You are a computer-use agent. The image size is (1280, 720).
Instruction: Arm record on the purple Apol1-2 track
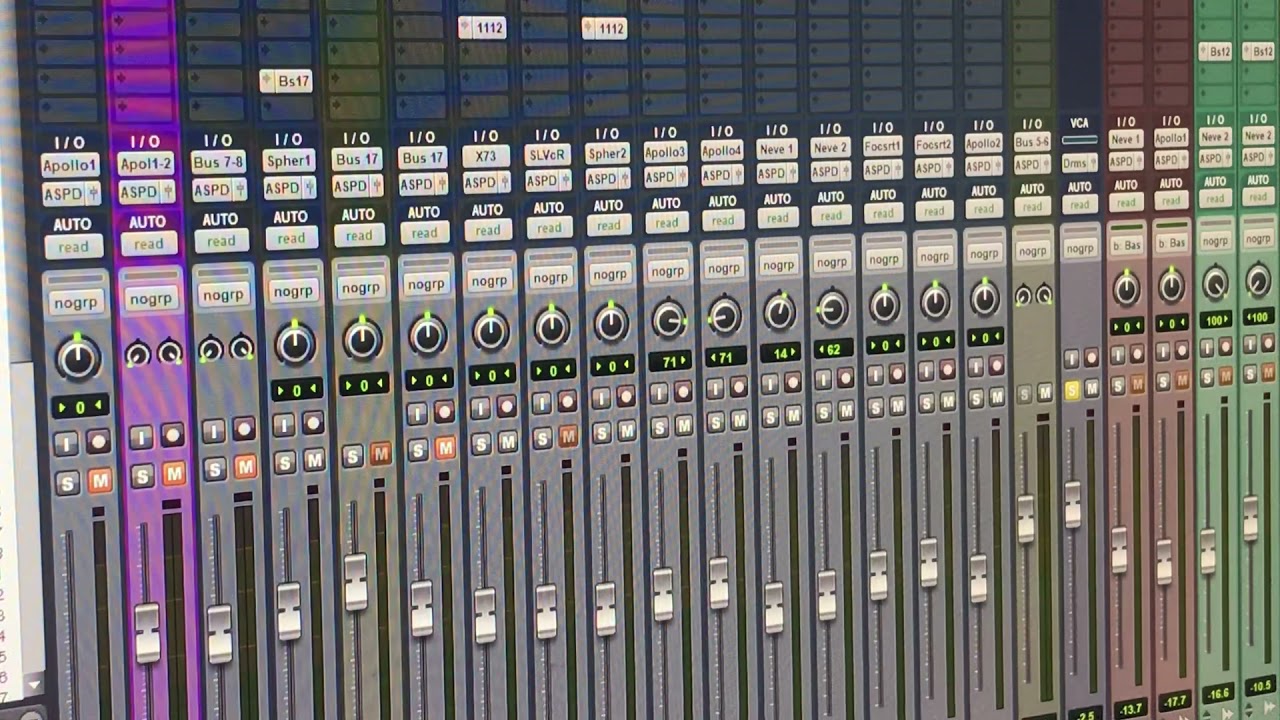click(x=173, y=435)
